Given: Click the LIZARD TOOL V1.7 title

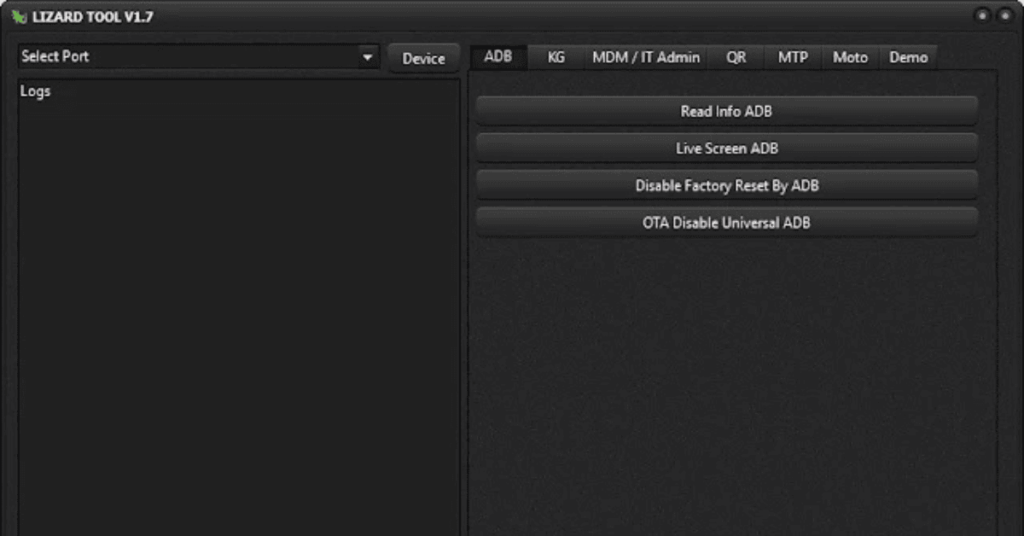Looking at the screenshot, I should click(93, 17).
